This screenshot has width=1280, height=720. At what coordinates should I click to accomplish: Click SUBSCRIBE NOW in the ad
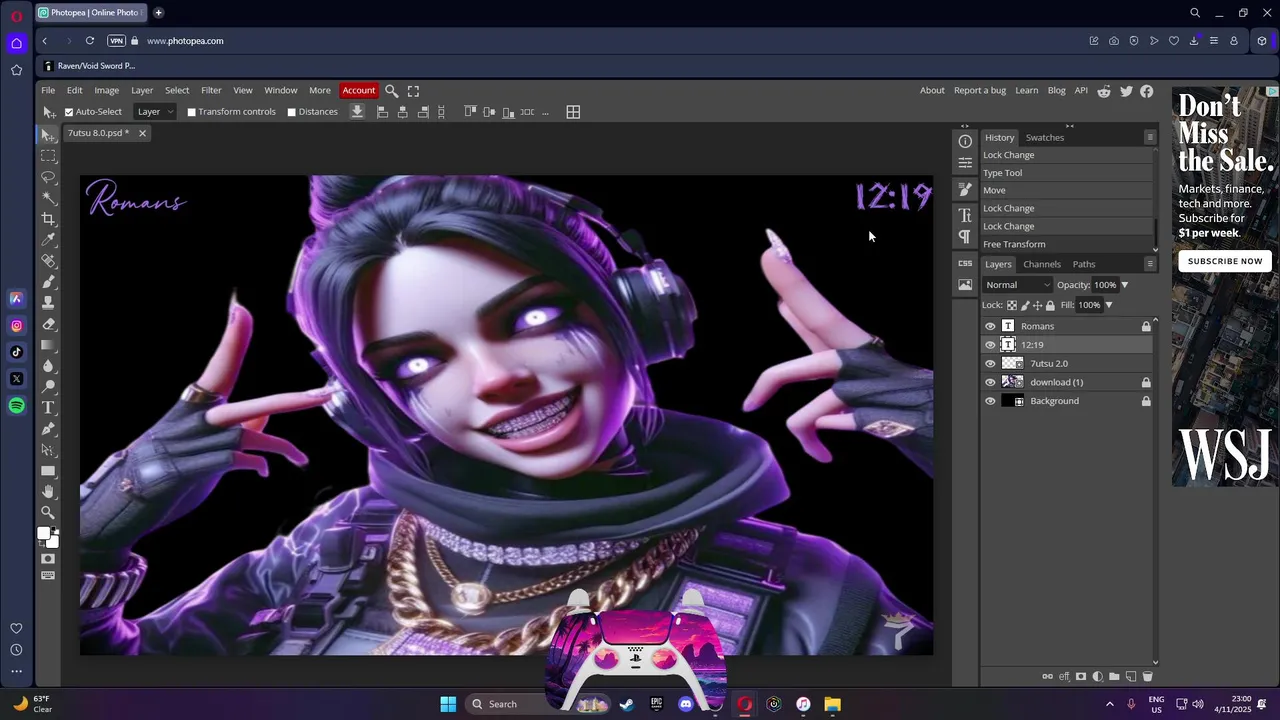point(1225,261)
